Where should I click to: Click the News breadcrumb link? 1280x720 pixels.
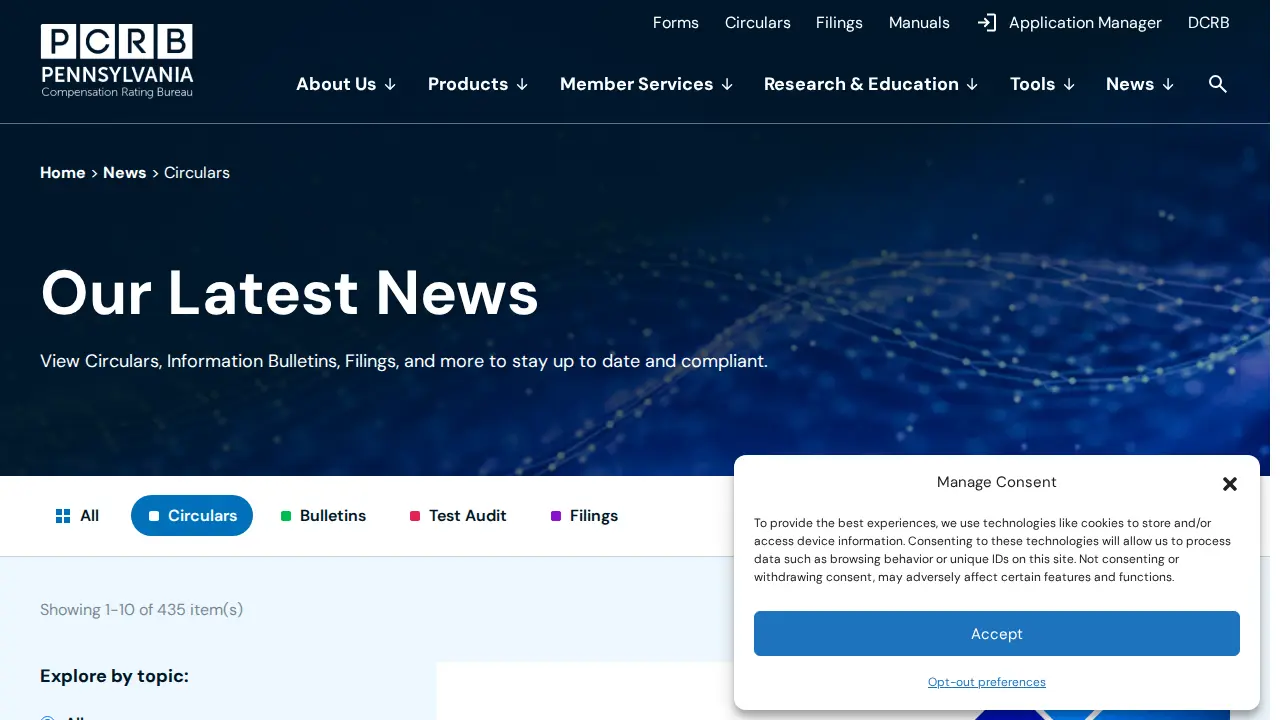(x=125, y=173)
